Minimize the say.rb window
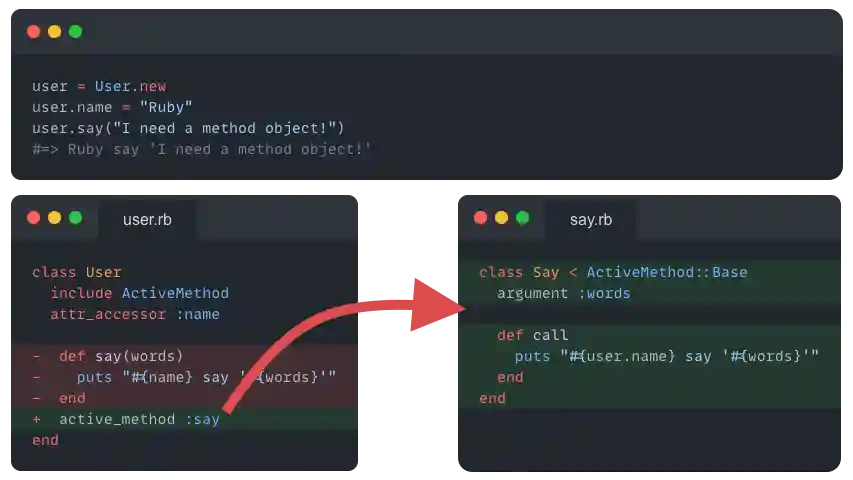The image size is (853, 480). 501,218
